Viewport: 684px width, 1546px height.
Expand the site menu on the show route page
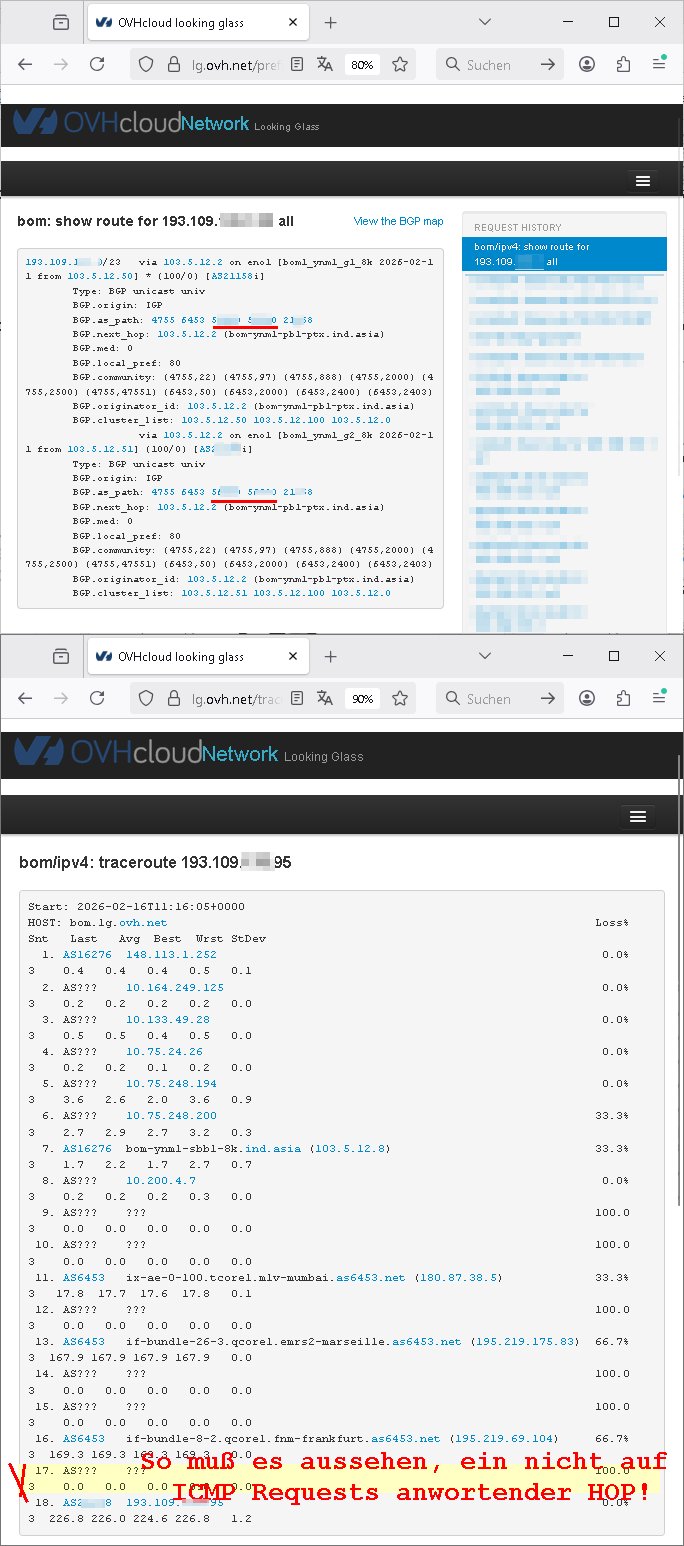coord(642,181)
